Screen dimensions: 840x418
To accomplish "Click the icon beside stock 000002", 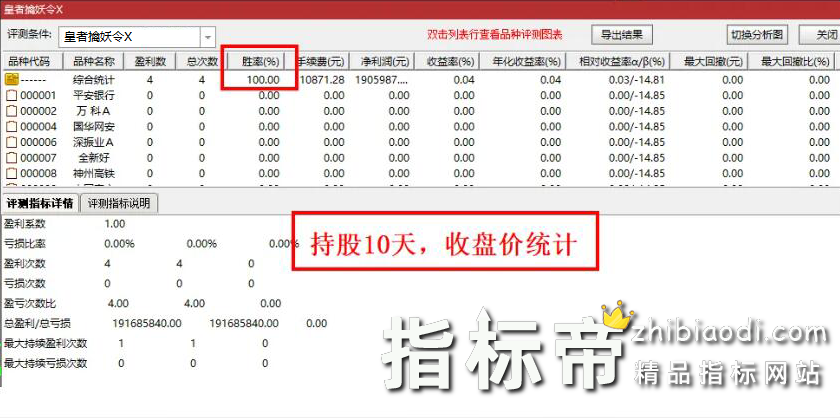I will pos(13,111).
